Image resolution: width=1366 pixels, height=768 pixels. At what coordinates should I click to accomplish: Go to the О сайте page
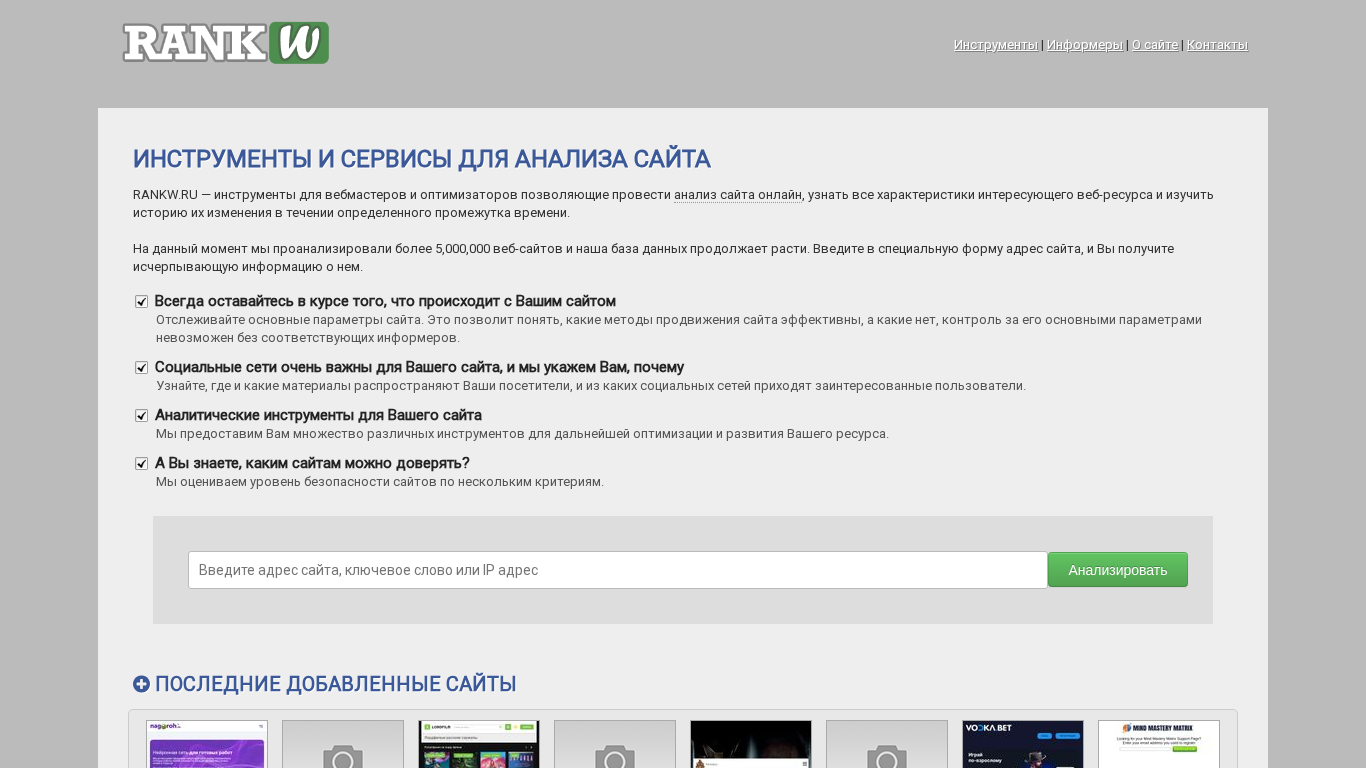pyautogui.click(x=1154, y=45)
